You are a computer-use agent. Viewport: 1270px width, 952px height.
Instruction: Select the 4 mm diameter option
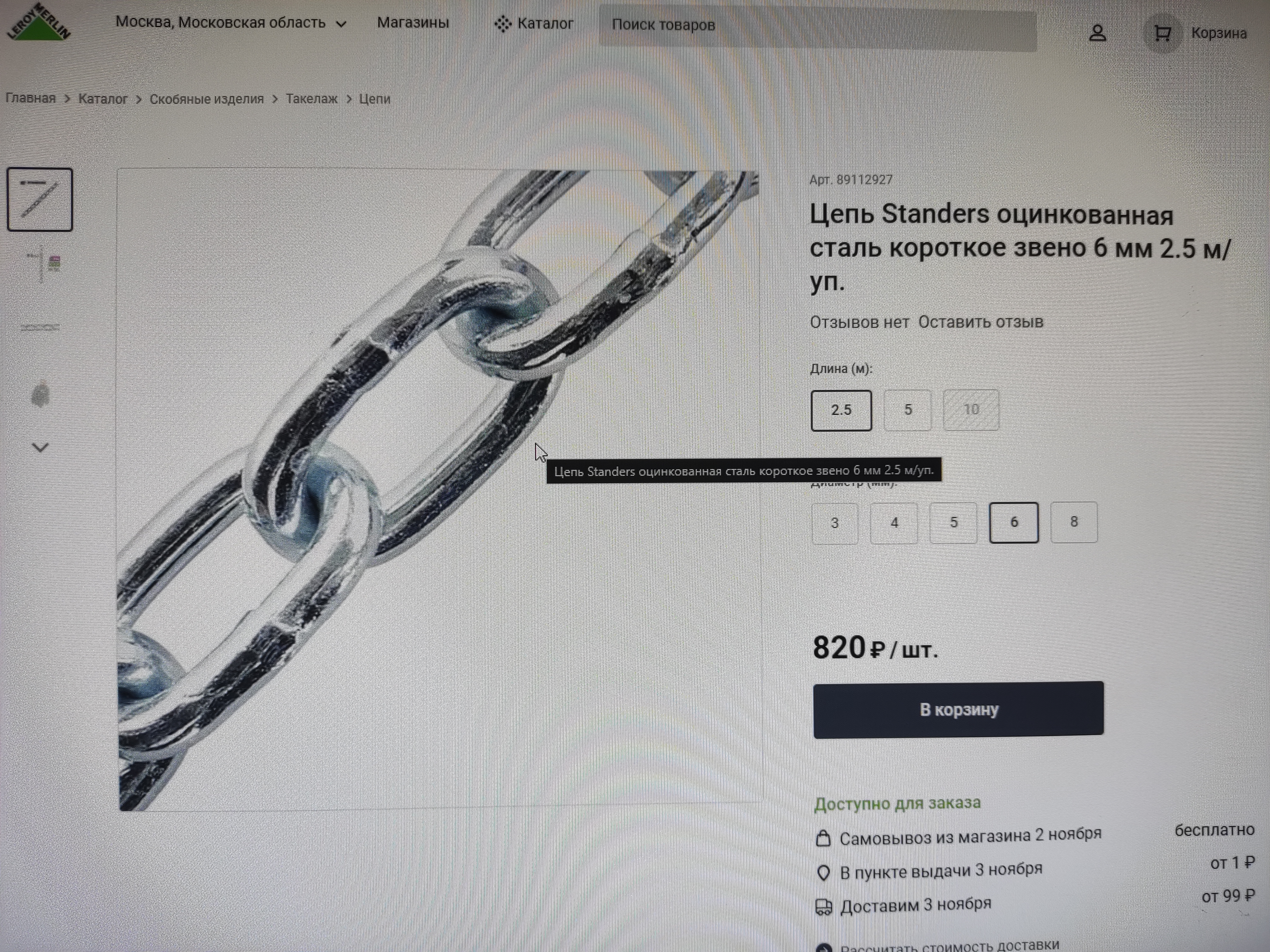click(894, 523)
